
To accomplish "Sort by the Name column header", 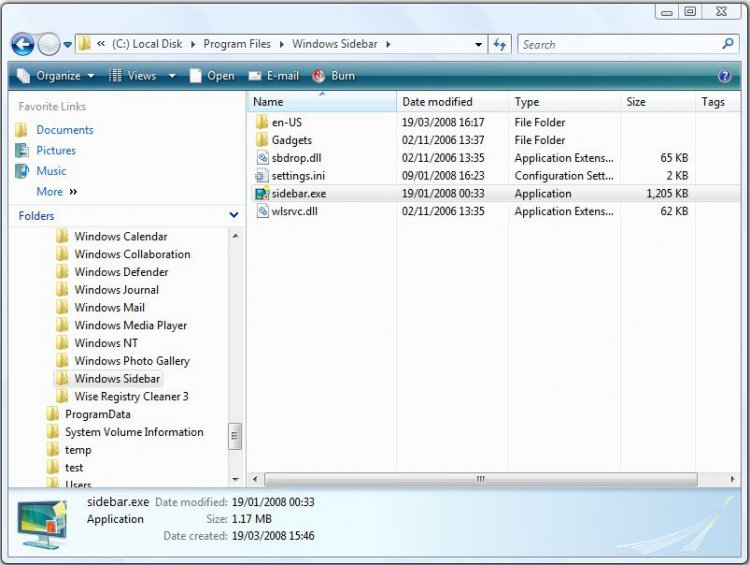I will (322, 102).
